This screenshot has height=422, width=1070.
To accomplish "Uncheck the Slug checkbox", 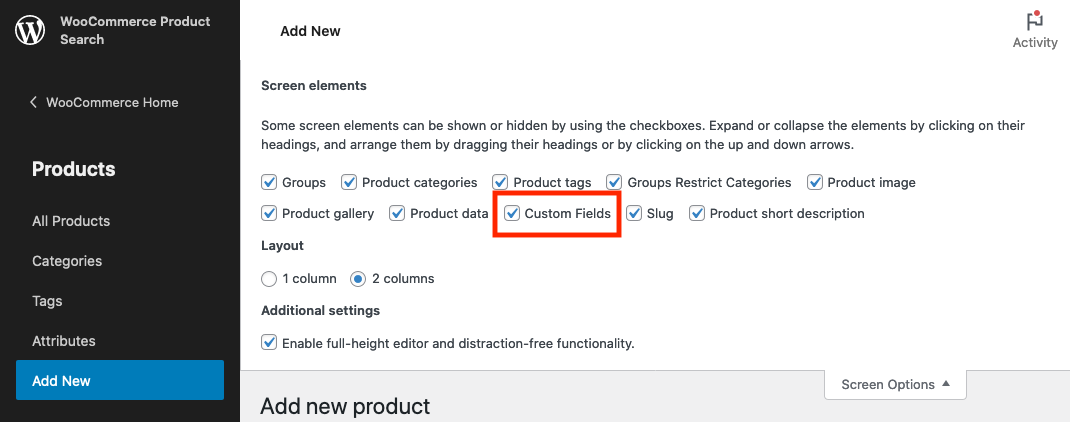I will pyautogui.click(x=635, y=214).
